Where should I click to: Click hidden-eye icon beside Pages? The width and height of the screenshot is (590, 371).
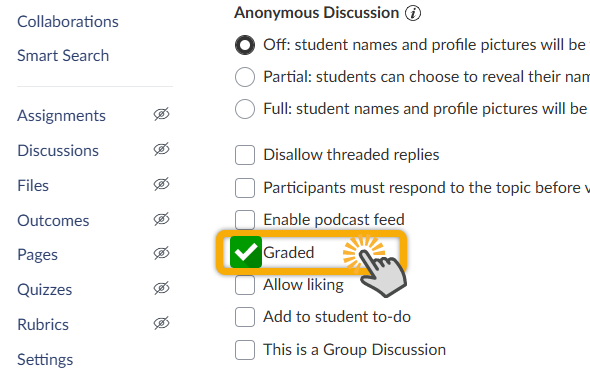pos(161,254)
